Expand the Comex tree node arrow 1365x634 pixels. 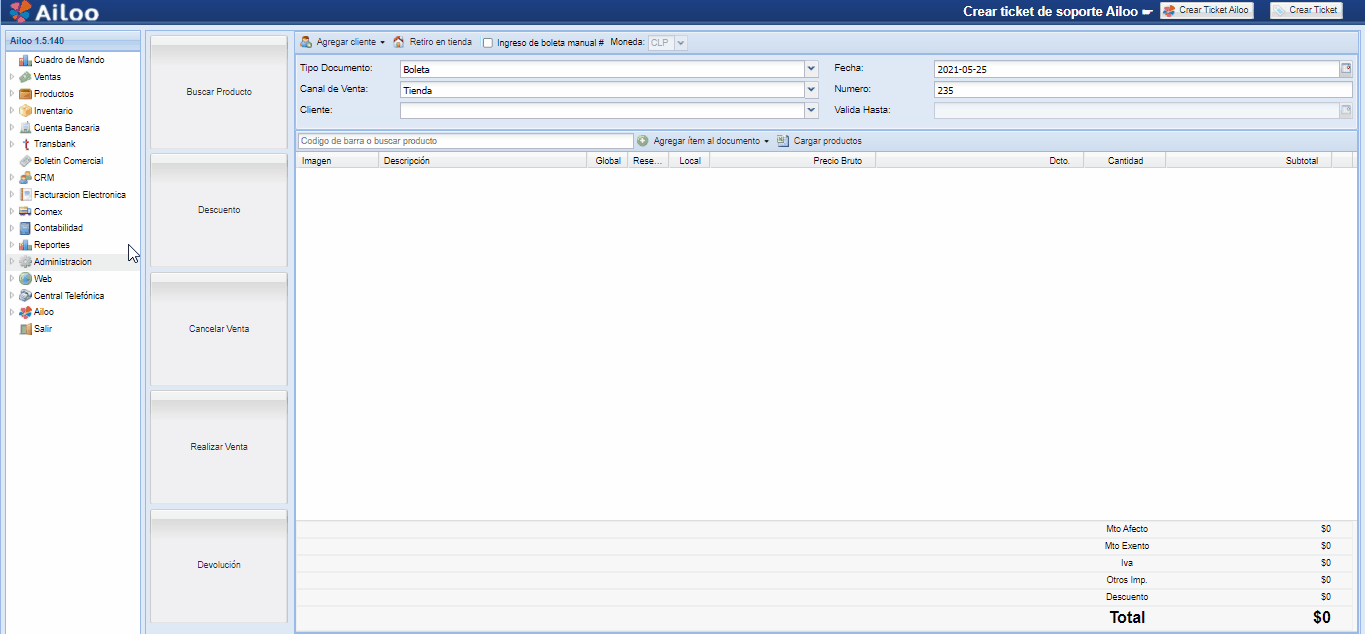(x=12, y=212)
